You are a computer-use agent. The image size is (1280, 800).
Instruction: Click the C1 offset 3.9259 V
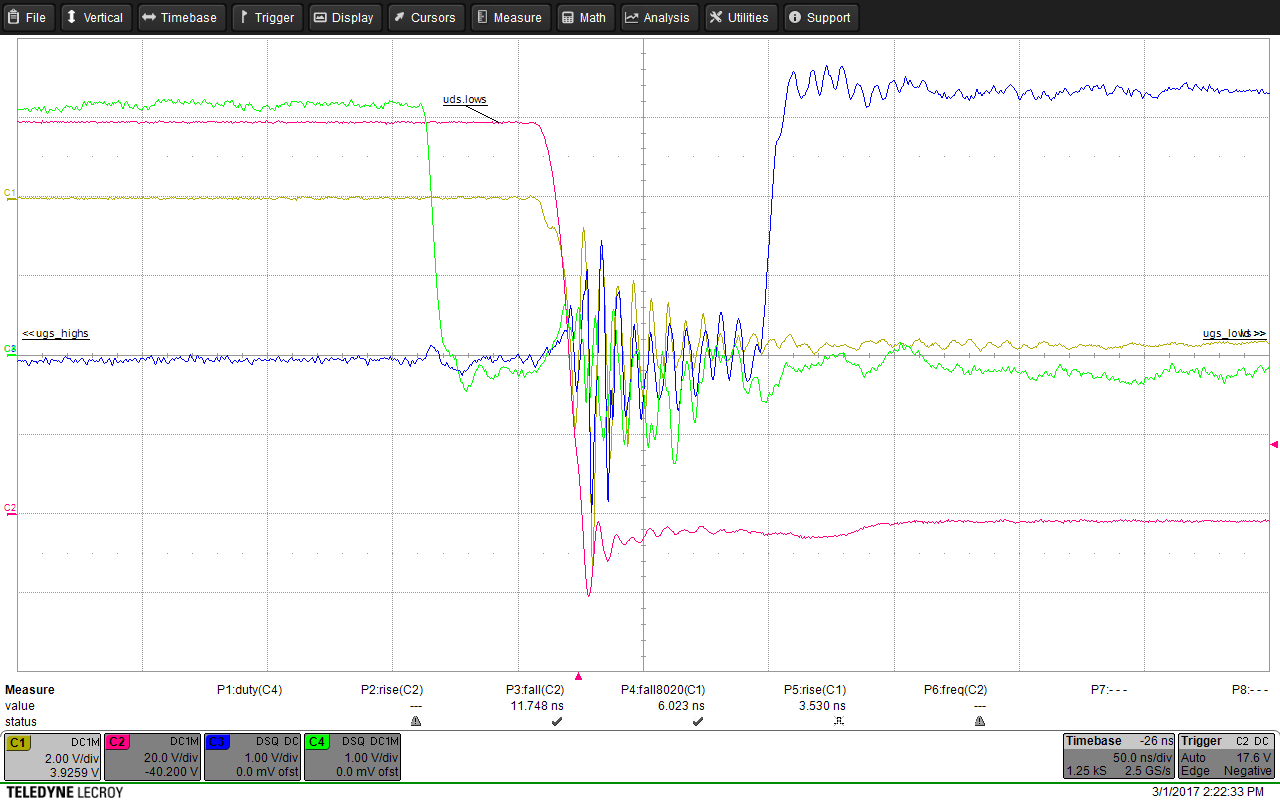pos(76,772)
